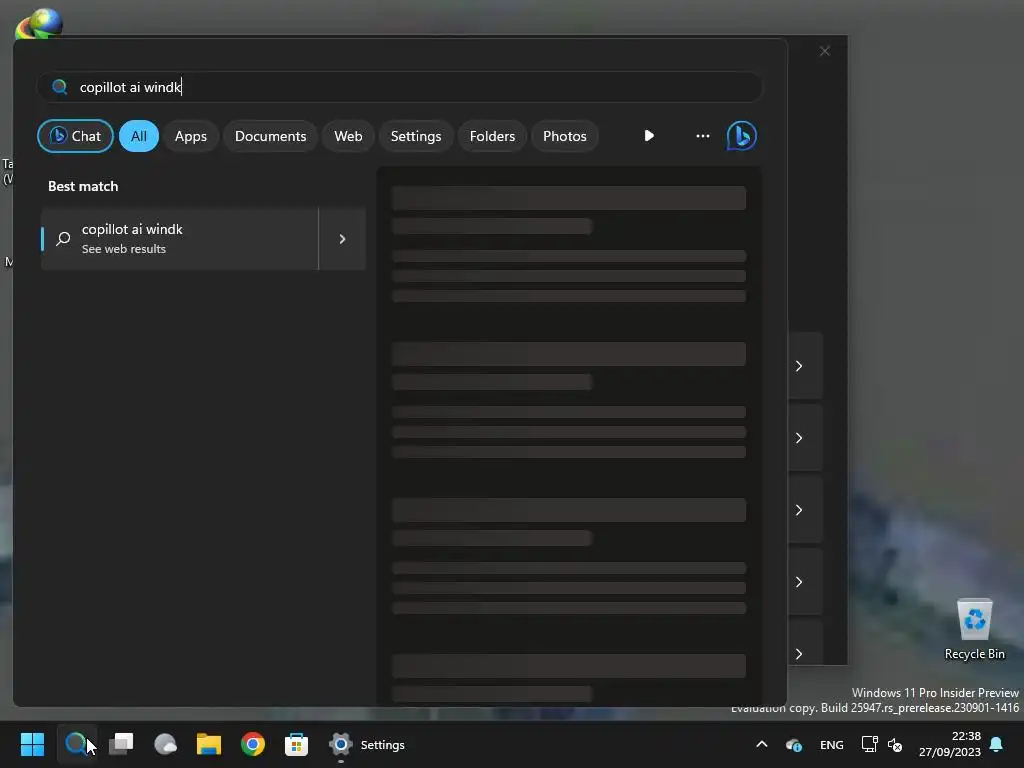The height and width of the screenshot is (768, 1024).
Task: Click the bottom chevron in Settings window
Action: 799,654
